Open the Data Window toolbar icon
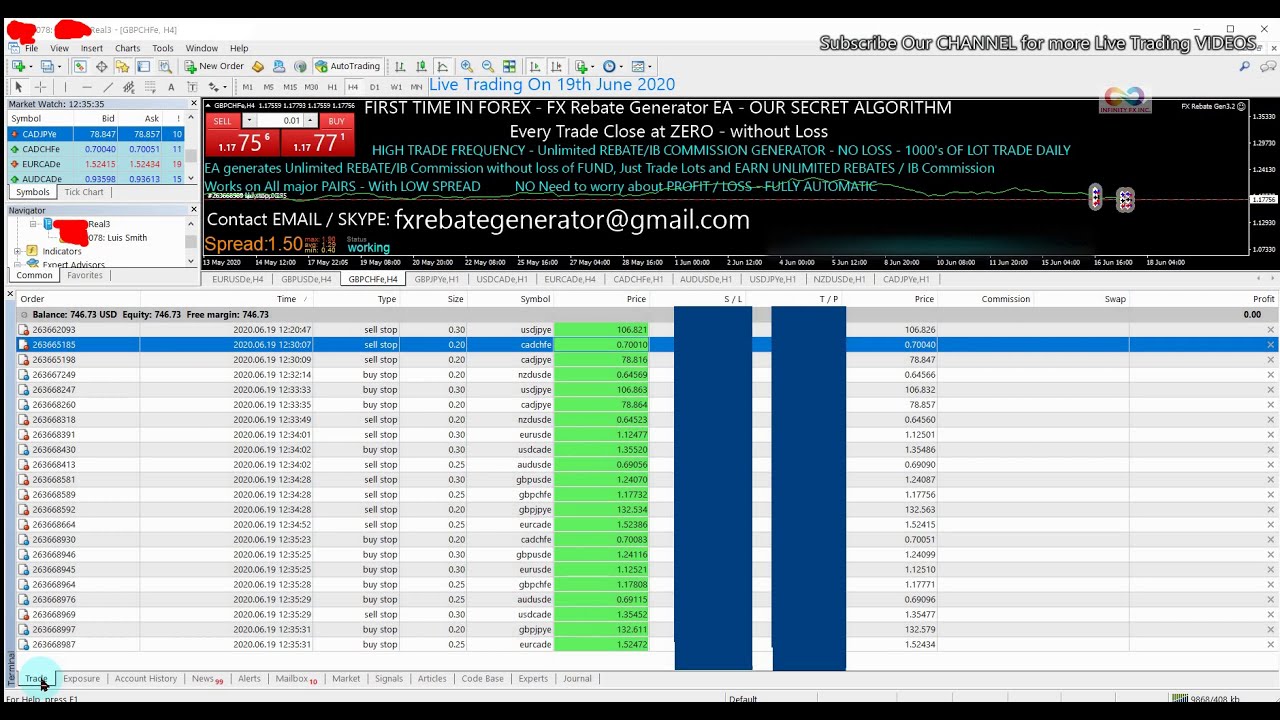This screenshot has width=1280, height=720. click(101, 66)
